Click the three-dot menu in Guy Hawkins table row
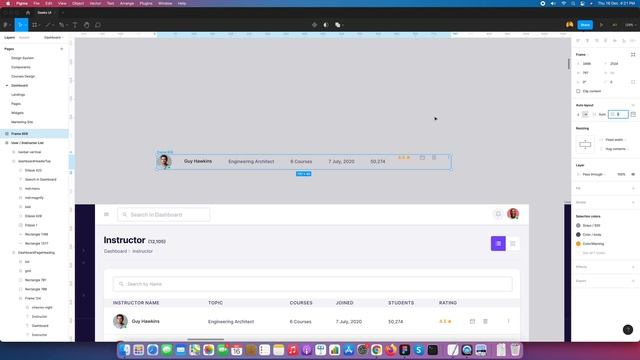Screen dimensions: 640x360 pos(508,322)
